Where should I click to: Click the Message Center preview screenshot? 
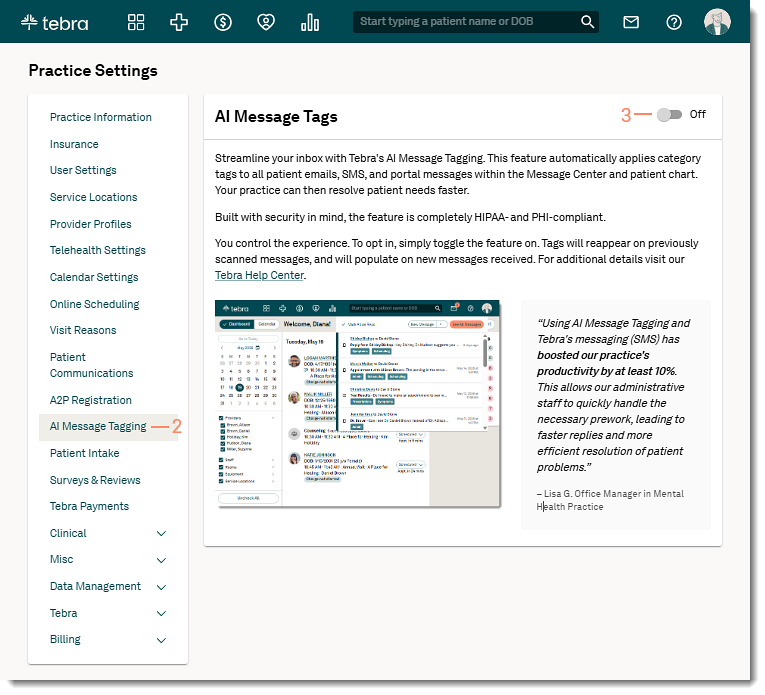(358, 404)
